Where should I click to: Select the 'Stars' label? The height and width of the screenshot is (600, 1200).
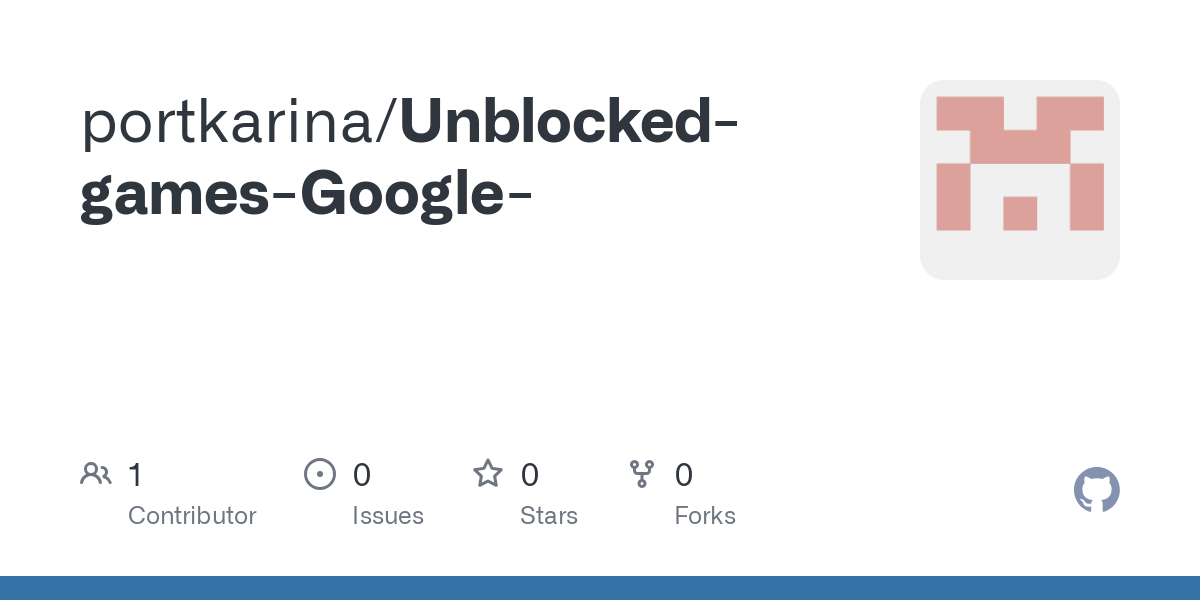coord(549,516)
